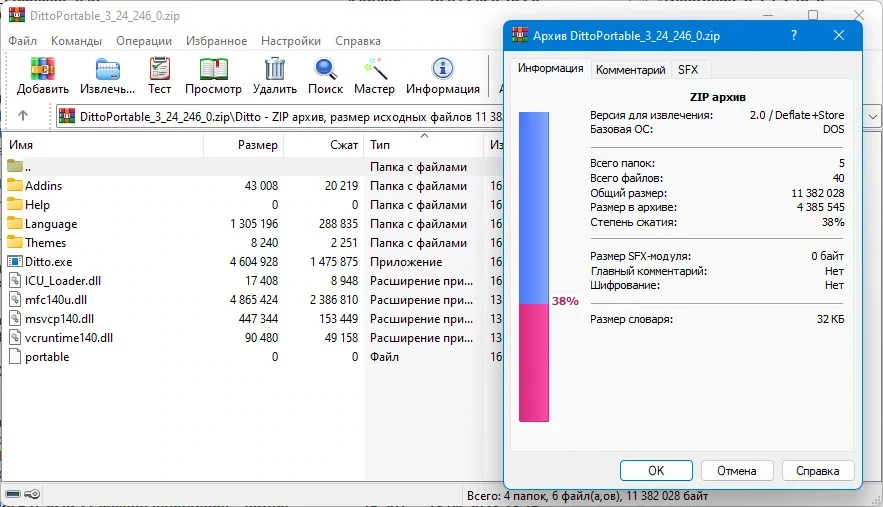
Task: Click the Ditto.exe application icon
Action: pos(15,261)
